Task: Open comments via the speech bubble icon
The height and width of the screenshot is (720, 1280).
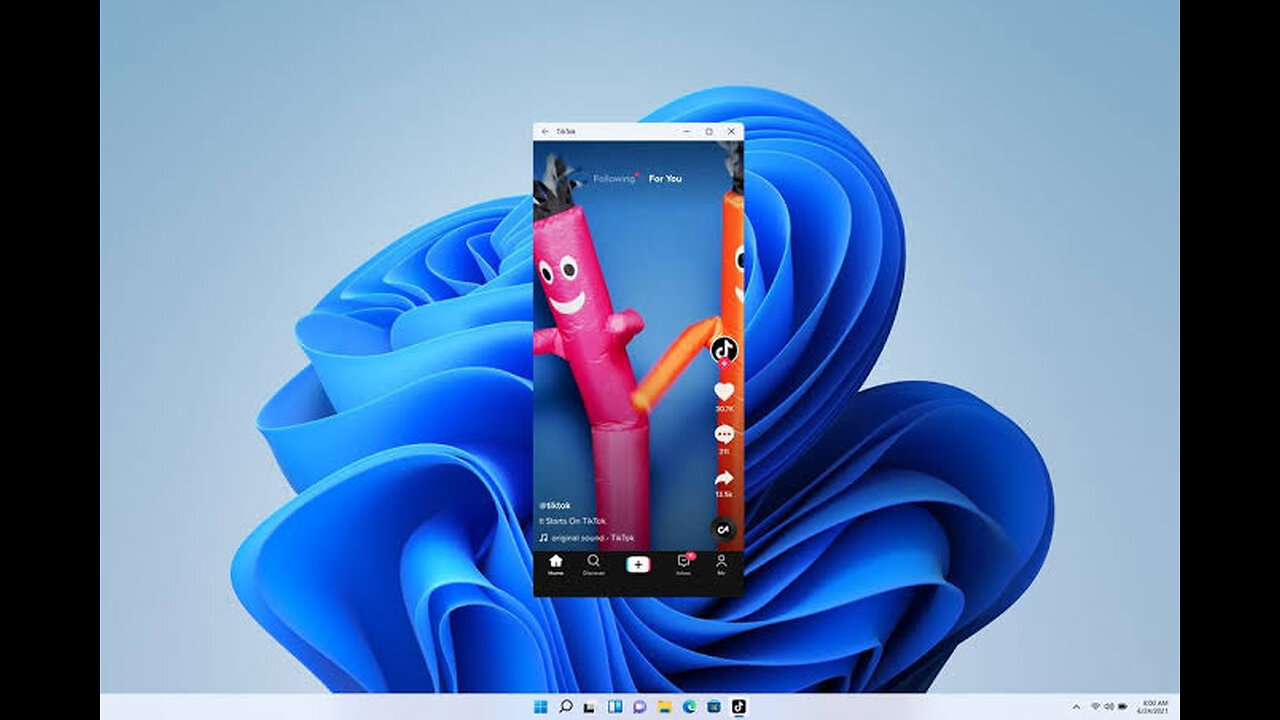Action: 724,434
